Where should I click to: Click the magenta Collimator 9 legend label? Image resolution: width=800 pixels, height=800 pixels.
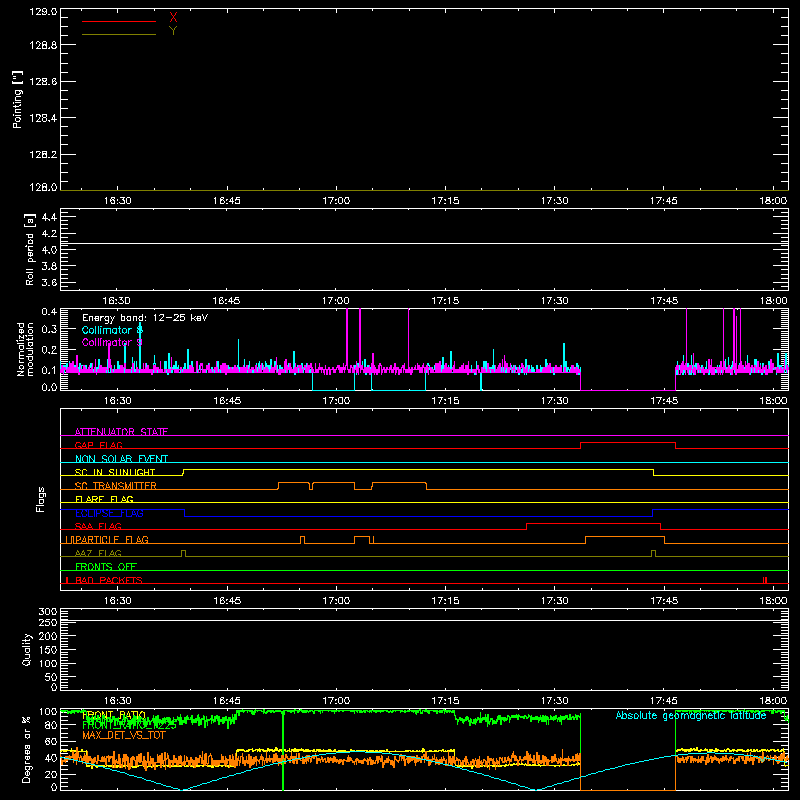[x=112, y=342]
